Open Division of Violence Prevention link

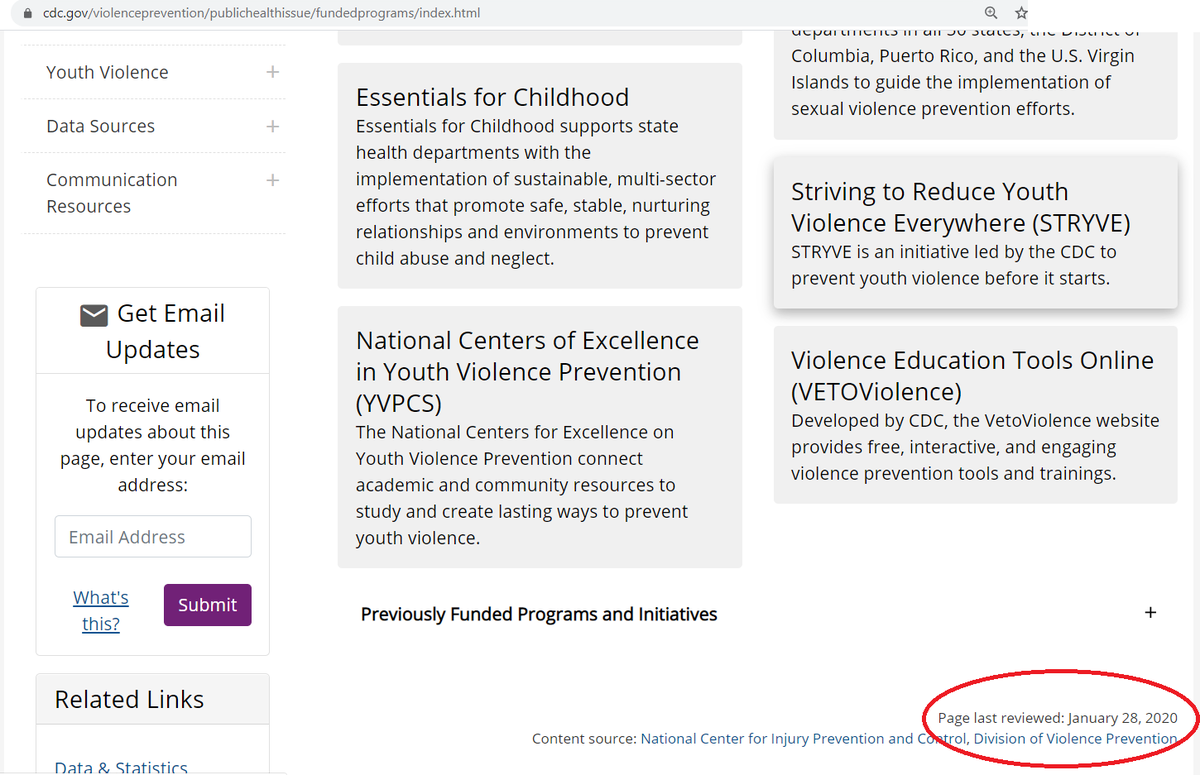click(x=1075, y=739)
